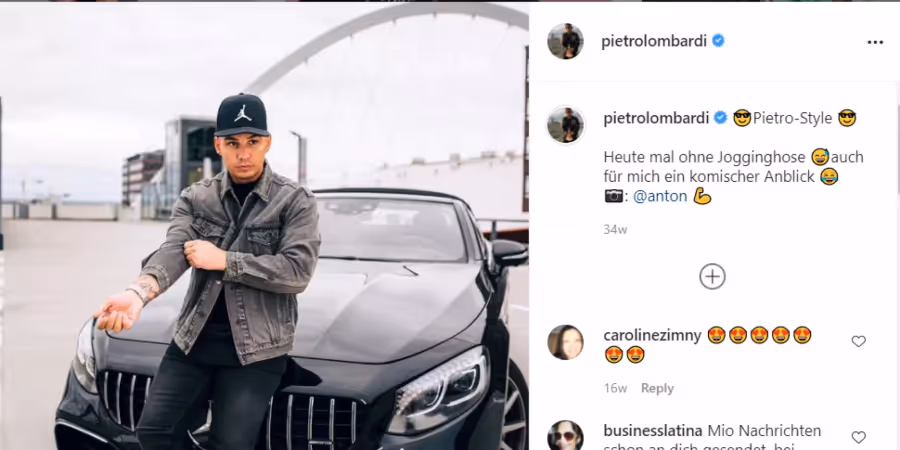900x450 pixels.
Task: Open businesslatina username link
Action: [653, 430]
